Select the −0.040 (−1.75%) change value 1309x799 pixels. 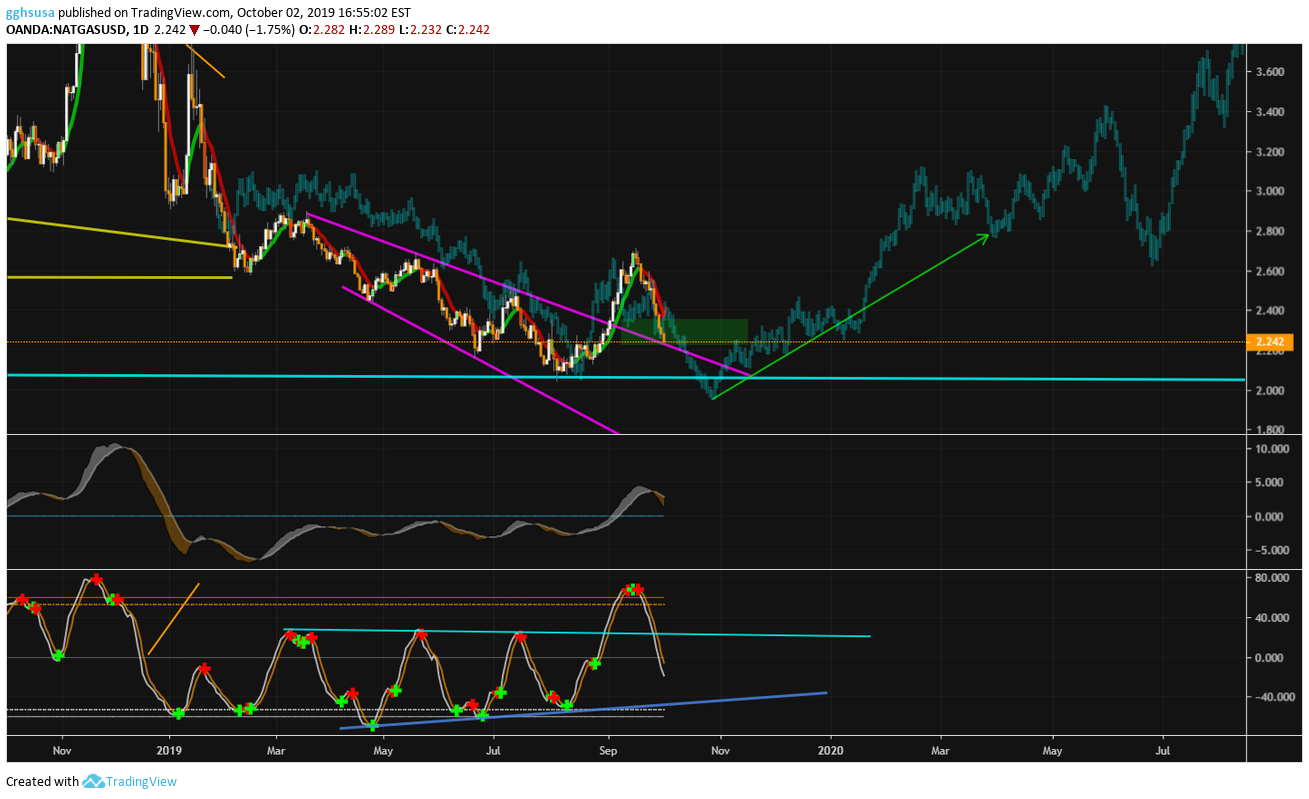(x=249, y=30)
